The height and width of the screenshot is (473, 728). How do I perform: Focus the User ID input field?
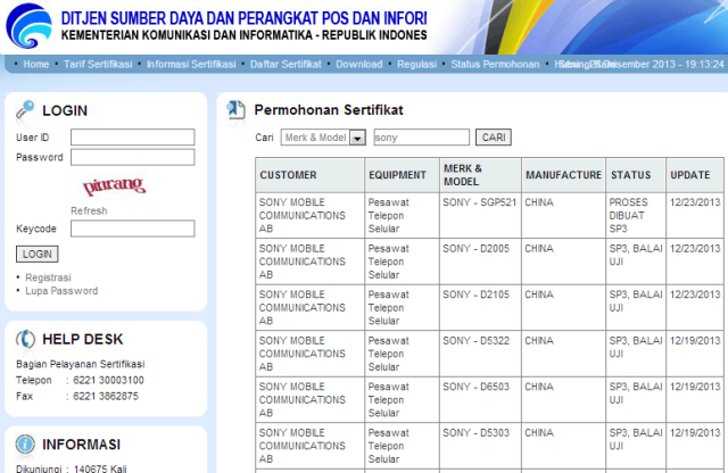point(132,137)
